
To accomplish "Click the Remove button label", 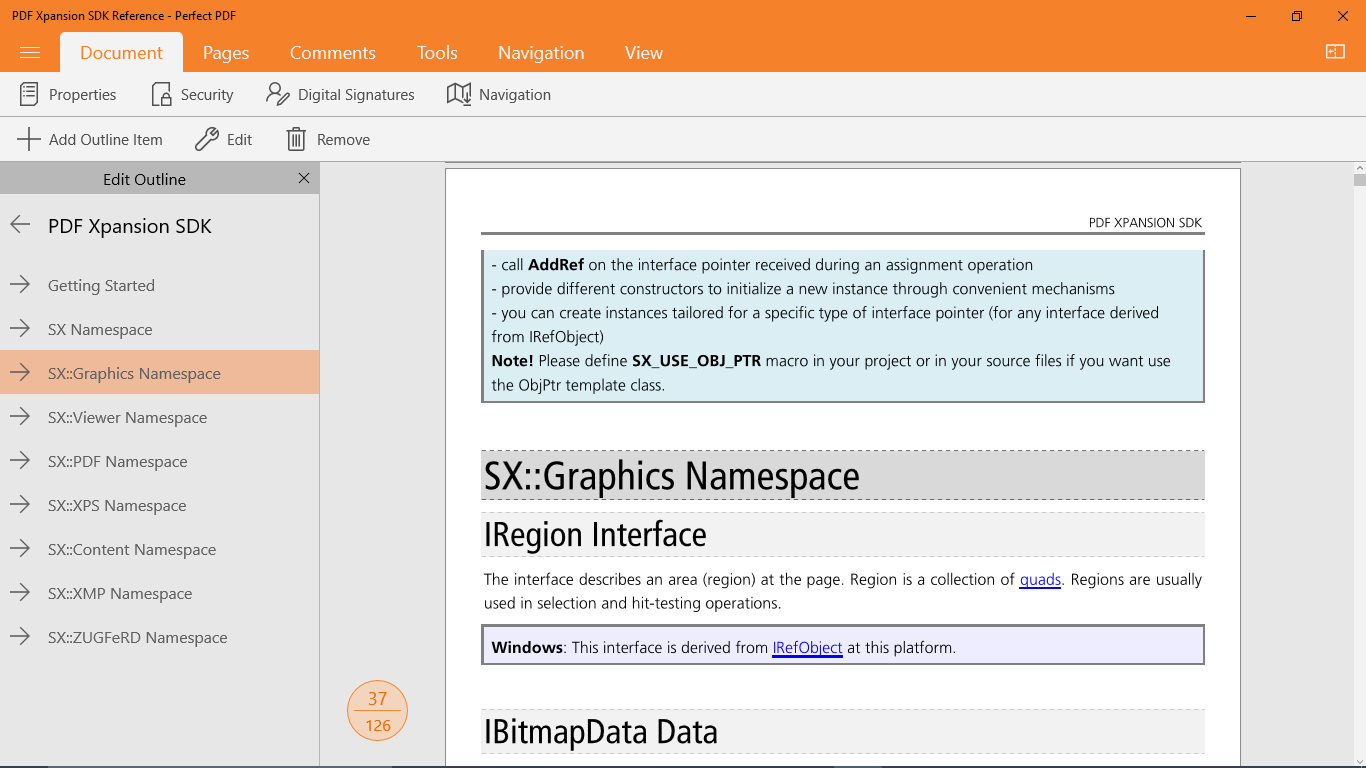I will [x=343, y=140].
